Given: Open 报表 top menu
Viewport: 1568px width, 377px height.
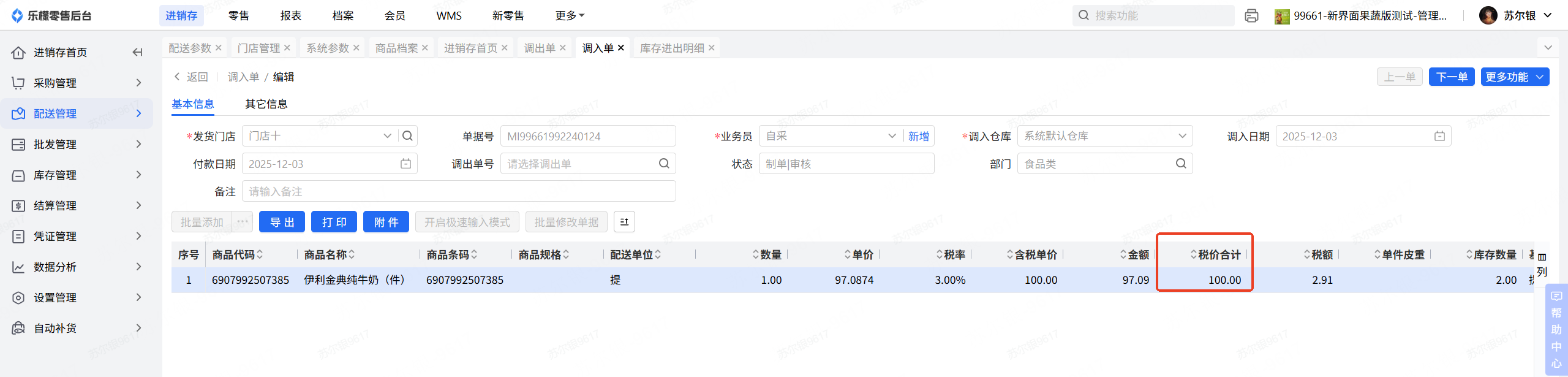Looking at the screenshot, I should click(x=291, y=16).
